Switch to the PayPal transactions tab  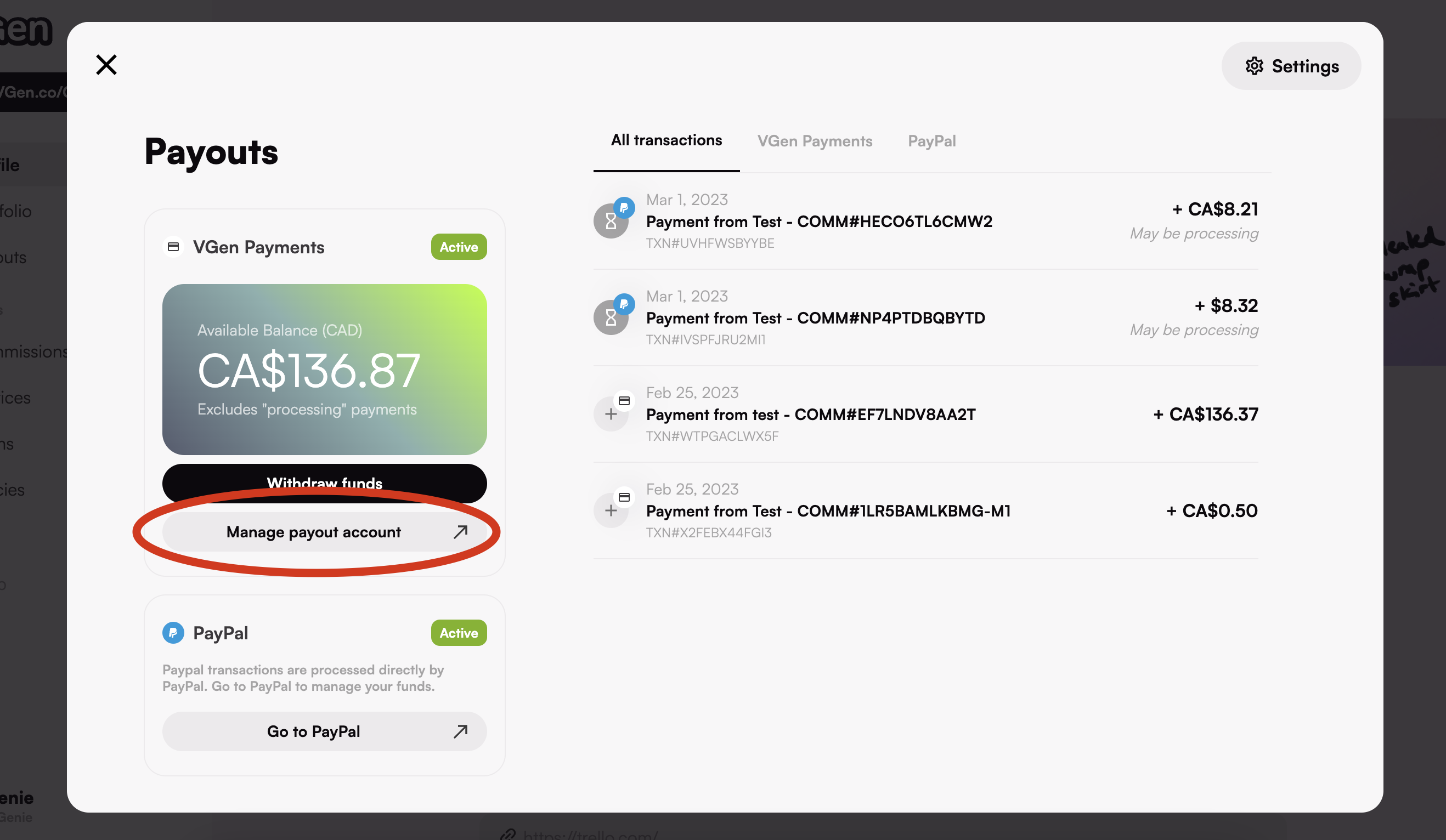[931, 140]
